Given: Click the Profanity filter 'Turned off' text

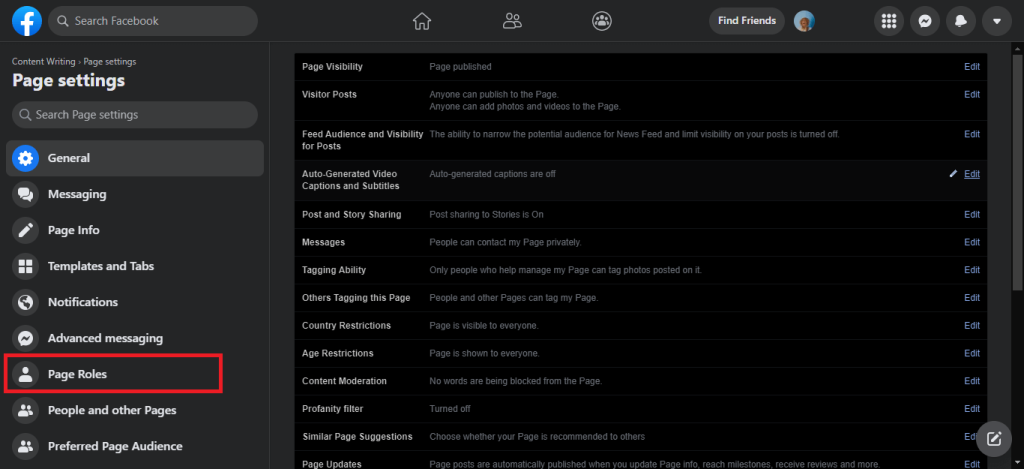Looking at the screenshot, I should pos(450,408).
